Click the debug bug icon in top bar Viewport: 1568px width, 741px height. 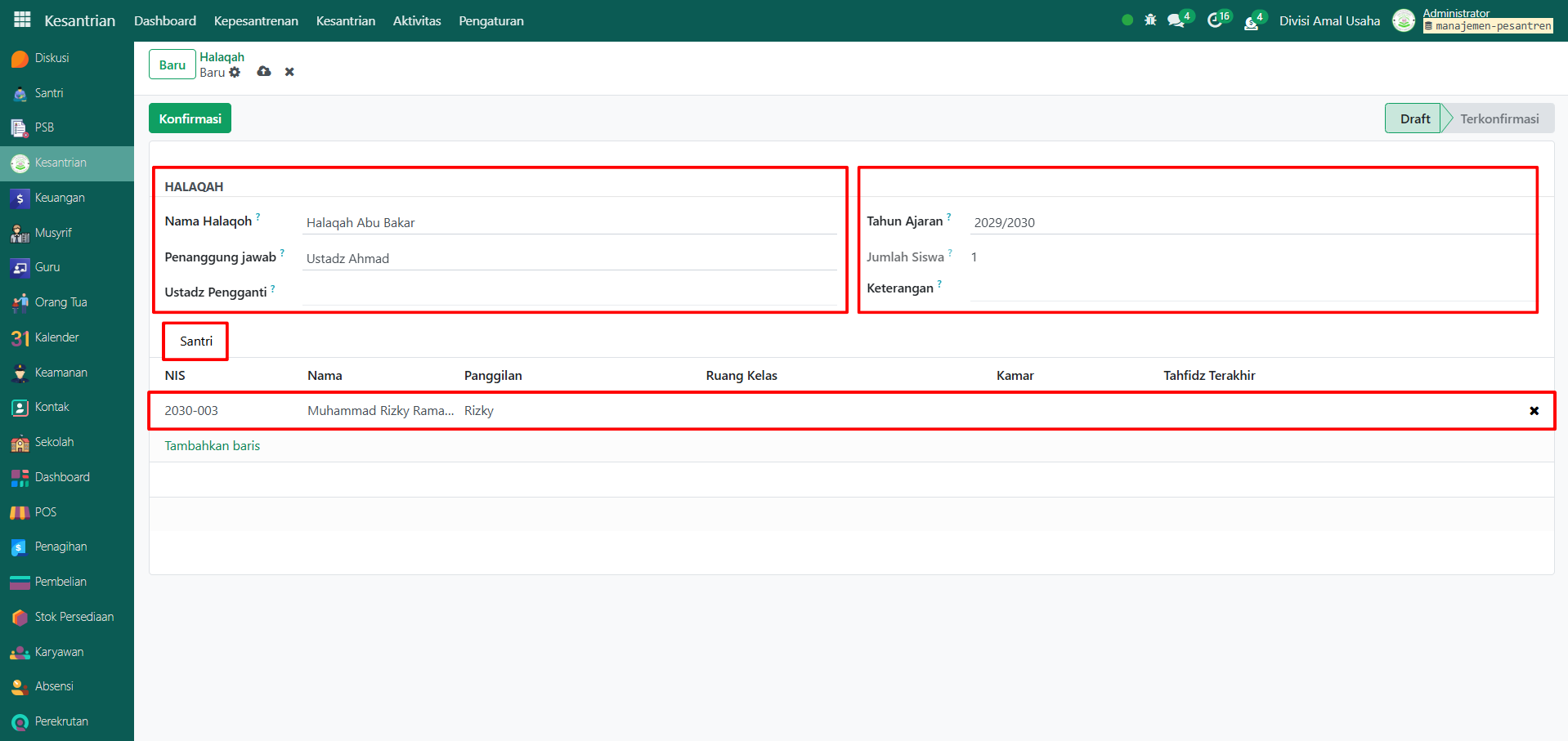tap(1150, 20)
